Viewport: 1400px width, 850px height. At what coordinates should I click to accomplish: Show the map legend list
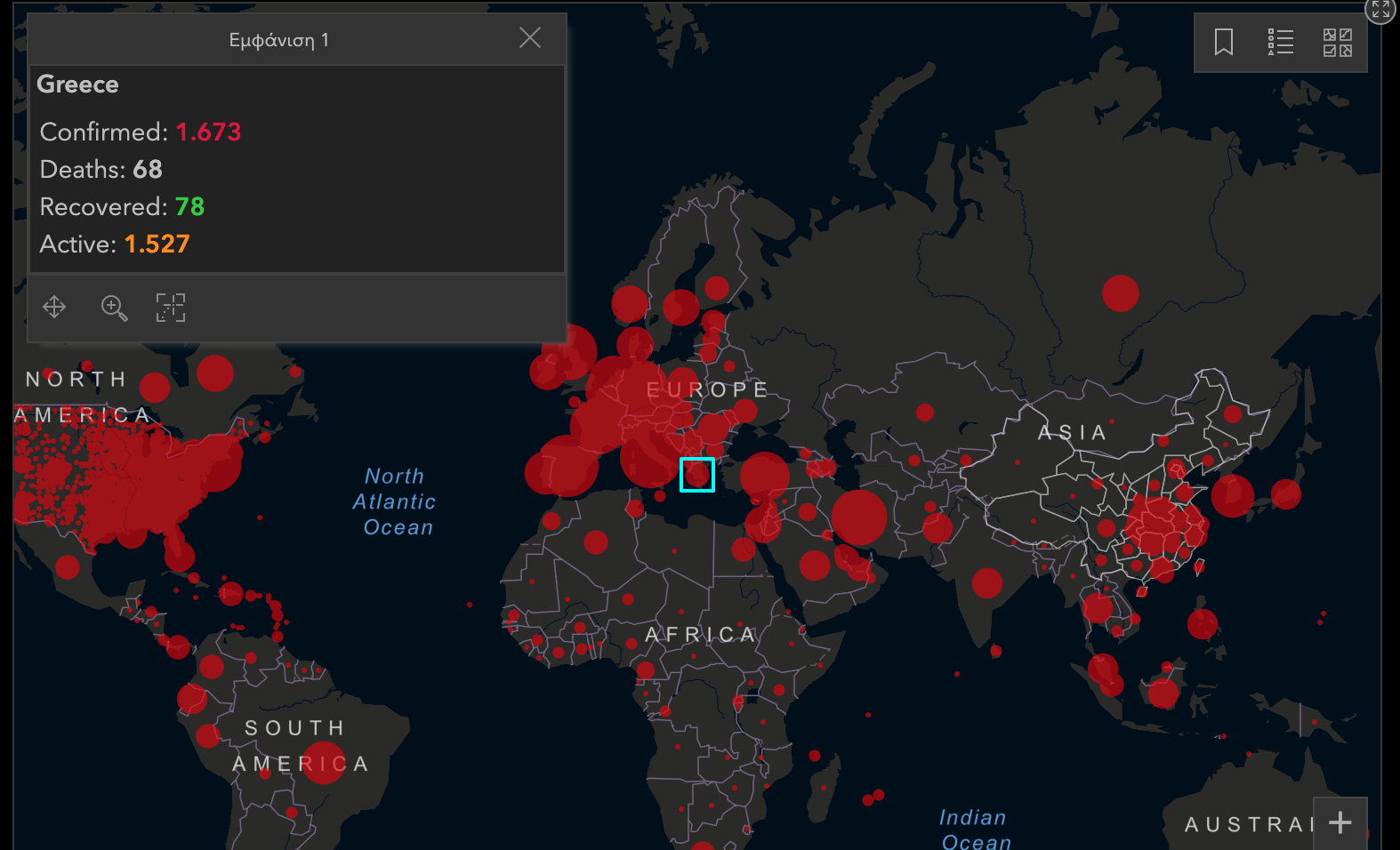[1281, 42]
